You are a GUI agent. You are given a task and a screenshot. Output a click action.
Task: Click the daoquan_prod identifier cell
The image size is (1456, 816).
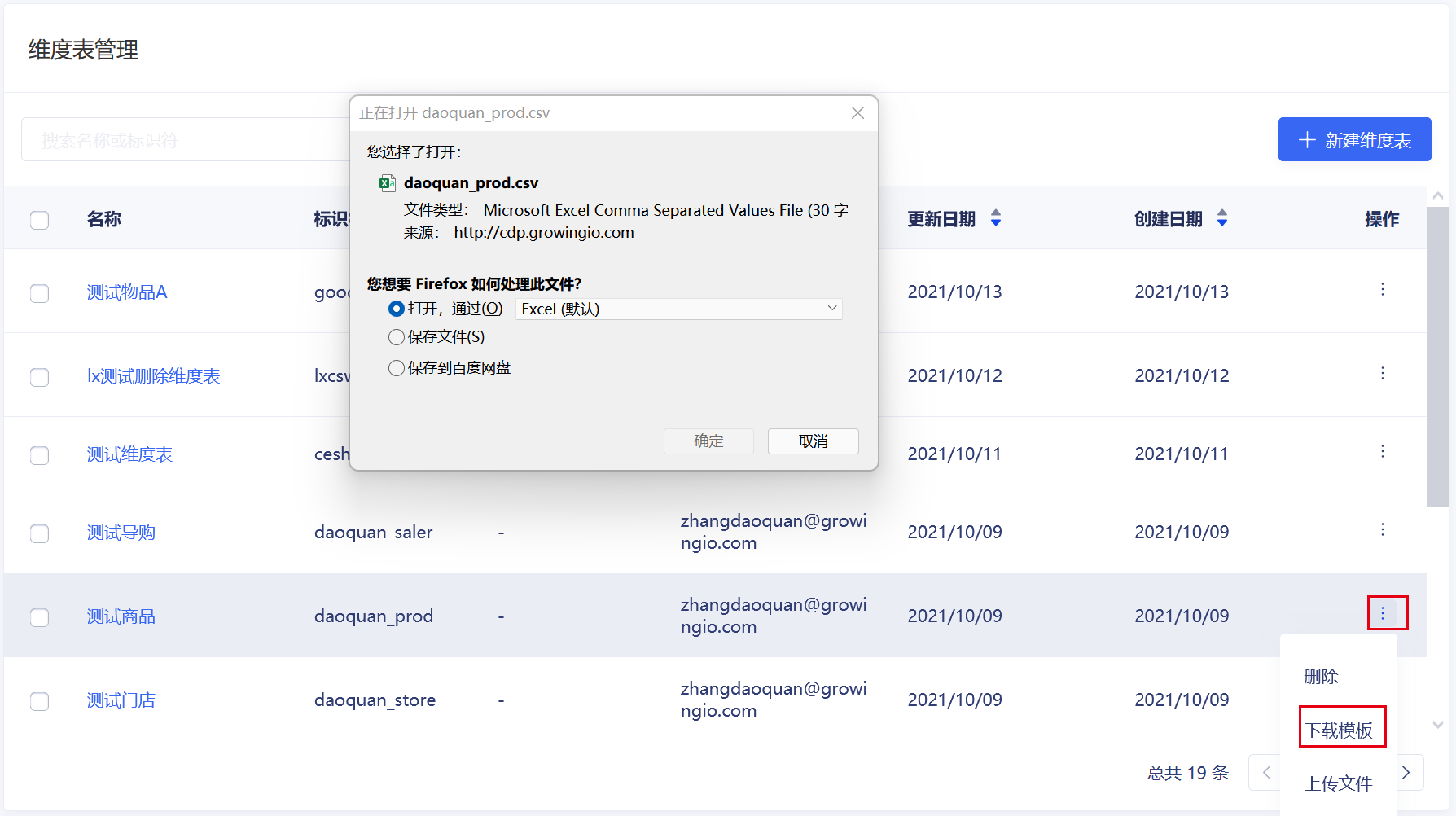374,616
